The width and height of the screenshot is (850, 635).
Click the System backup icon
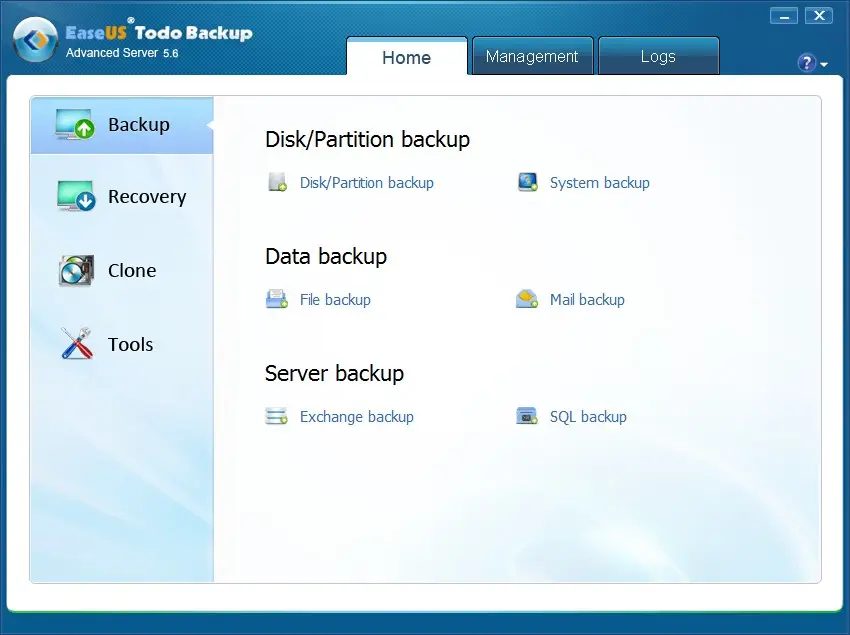527,182
